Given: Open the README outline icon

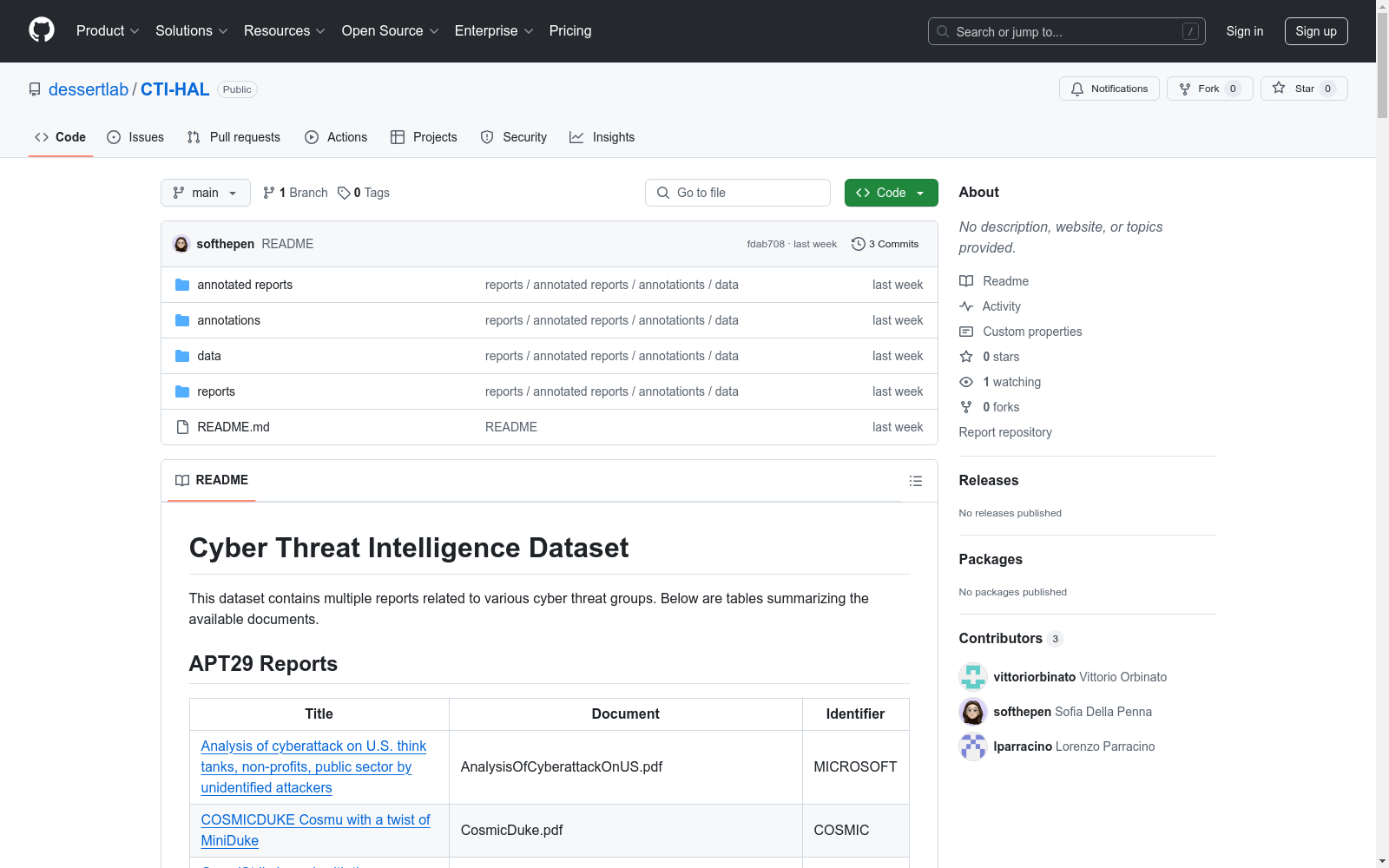Looking at the screenshot, I should (x=916, y=481).
